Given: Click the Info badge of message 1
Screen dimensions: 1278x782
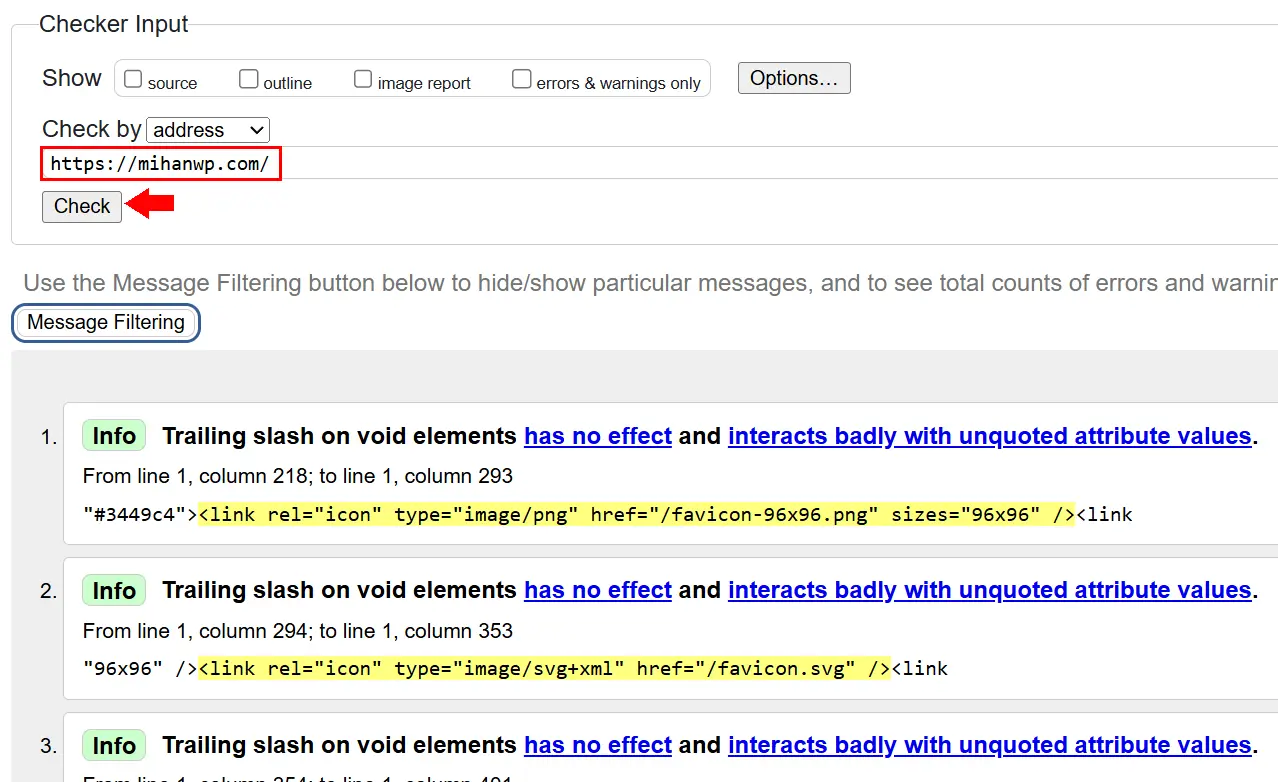Looking at the screenshot, I should 114,436.
